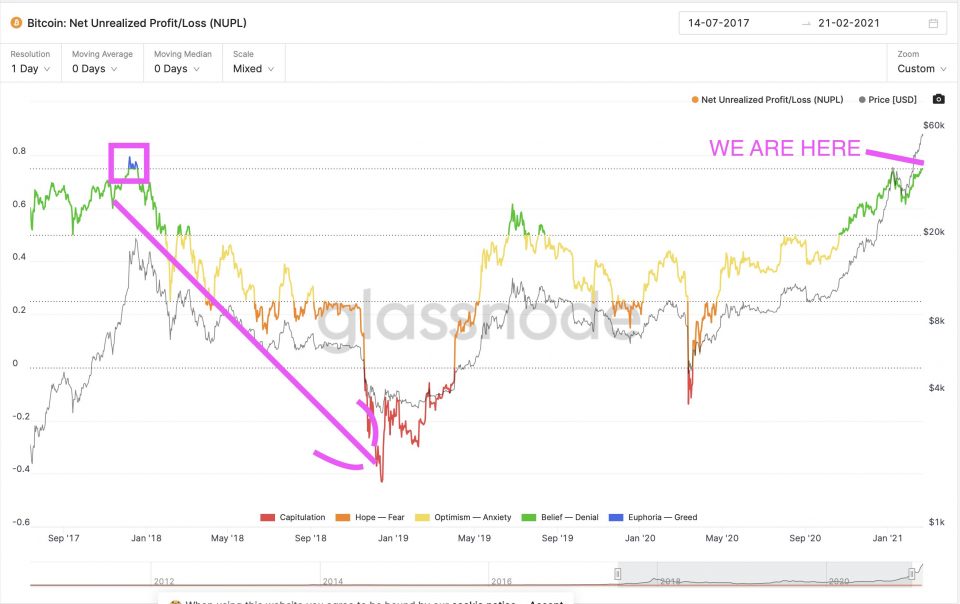Click the left range navigator handle
This screenshot has width=960, height=604.
[x=618, y=573]
